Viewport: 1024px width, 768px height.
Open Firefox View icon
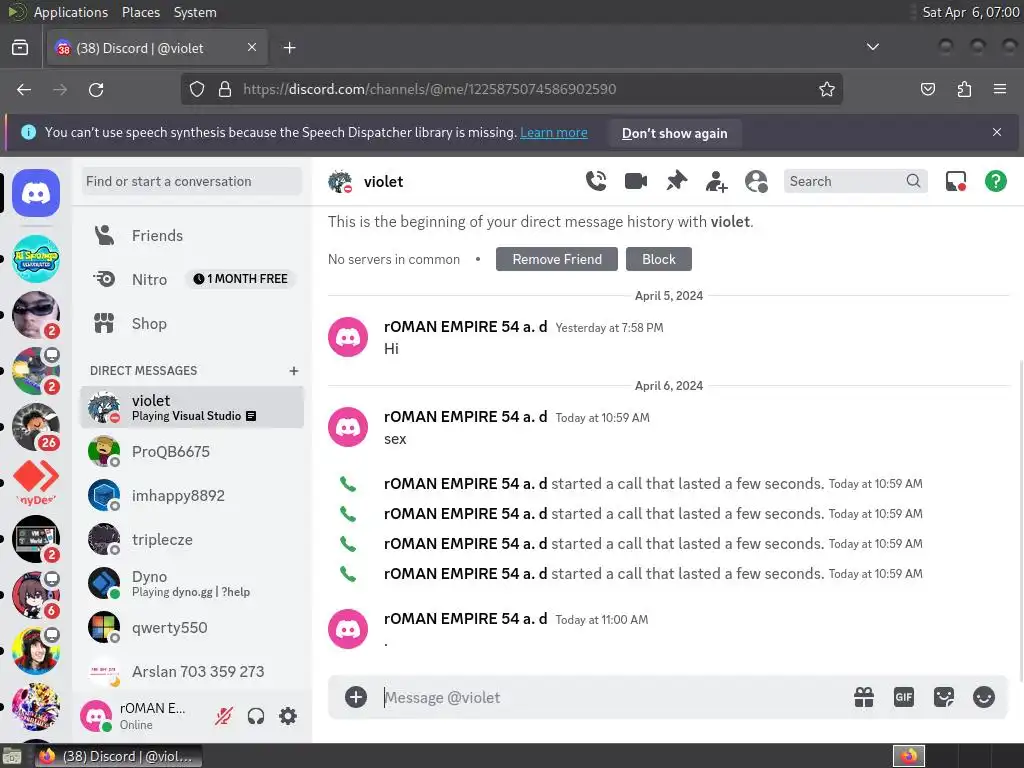pyautogui.click(x=20, y=47)
